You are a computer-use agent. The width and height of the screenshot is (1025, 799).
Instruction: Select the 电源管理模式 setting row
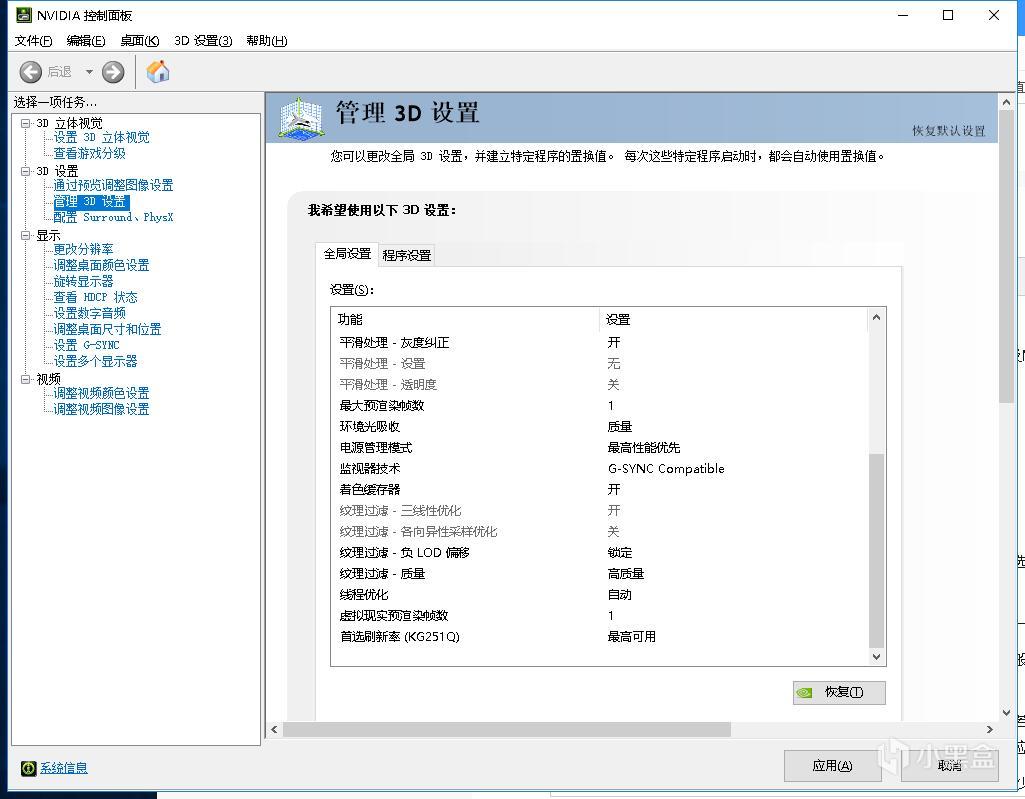pos(376,447)
